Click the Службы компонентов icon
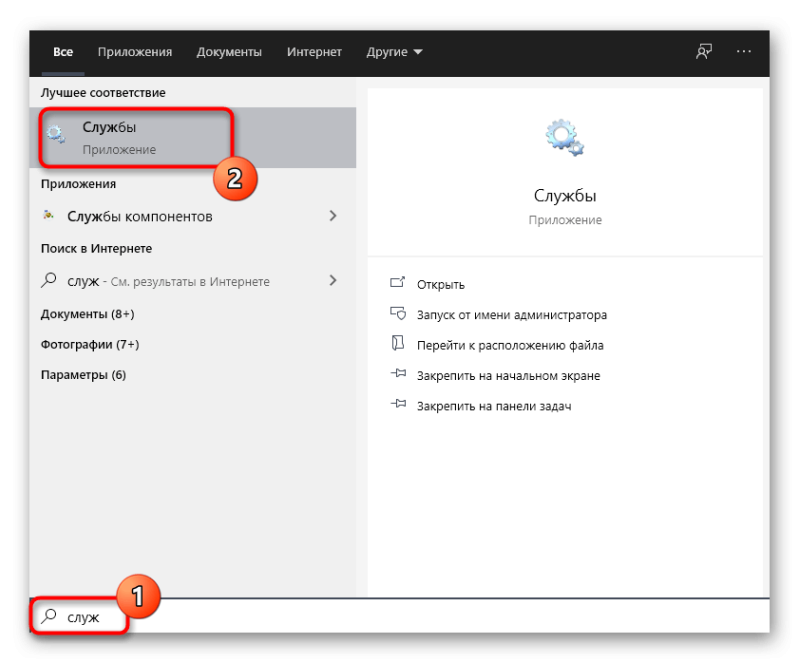The height and width of the screenshot is (663, 800). [48, 215]
